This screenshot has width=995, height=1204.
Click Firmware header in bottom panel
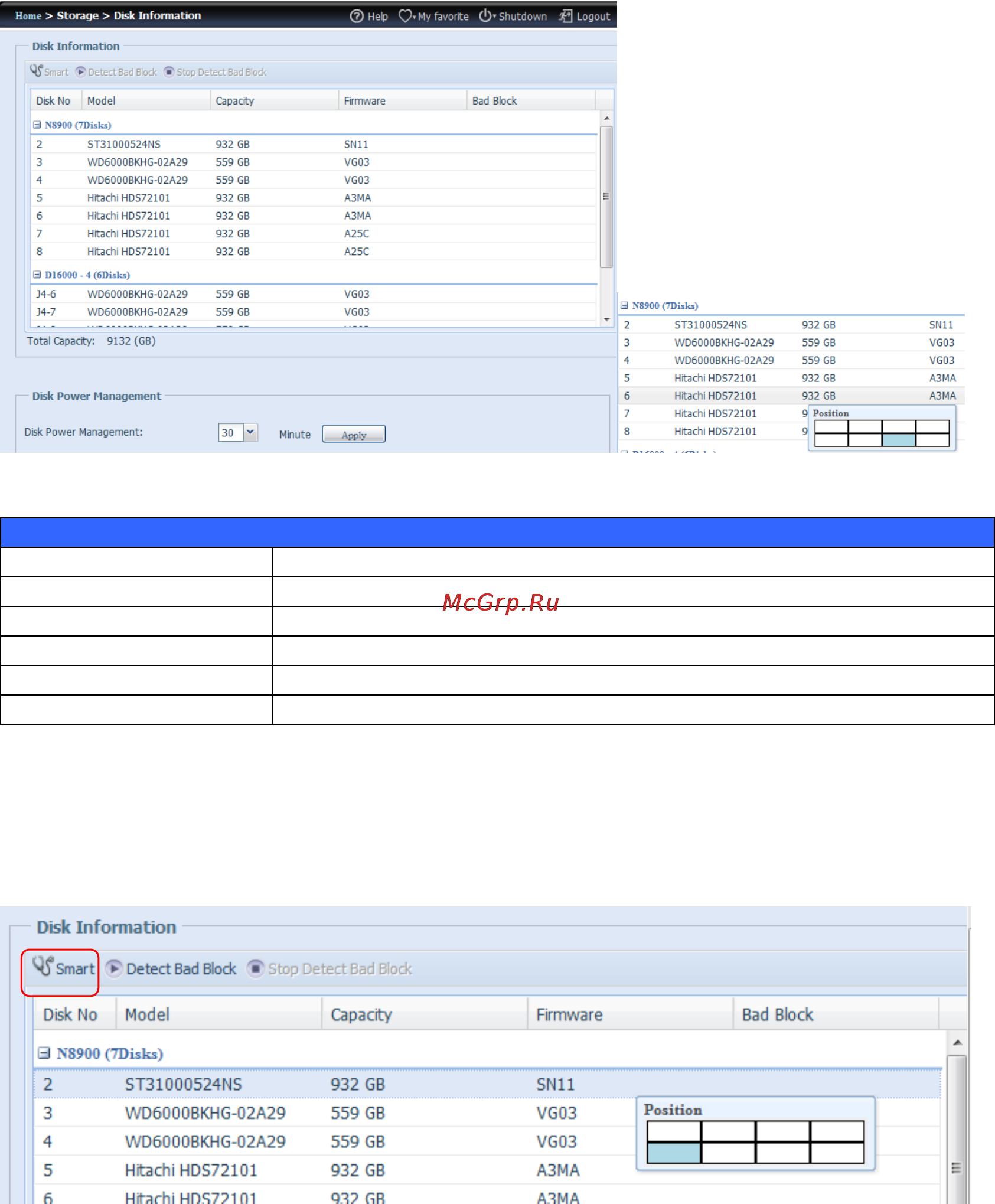pos(630,1014)
